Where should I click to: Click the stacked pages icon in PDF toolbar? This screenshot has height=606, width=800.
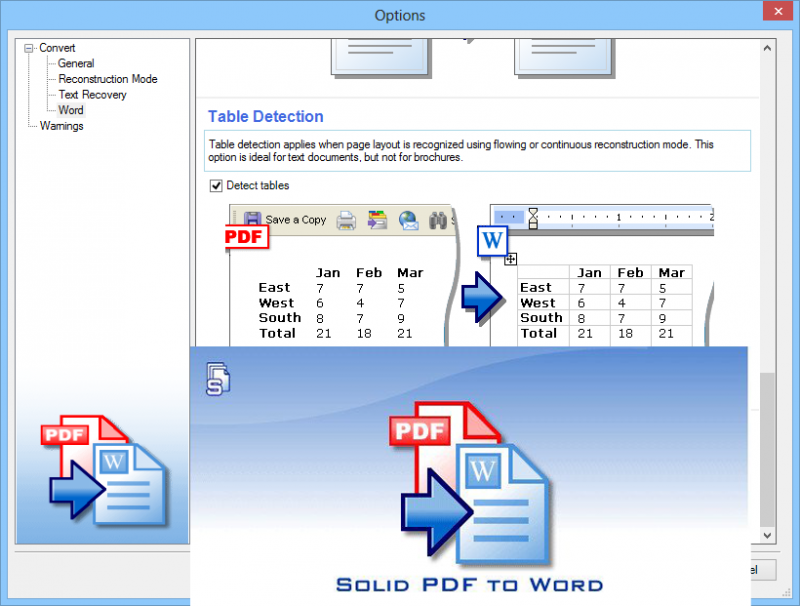pos(378,220)
